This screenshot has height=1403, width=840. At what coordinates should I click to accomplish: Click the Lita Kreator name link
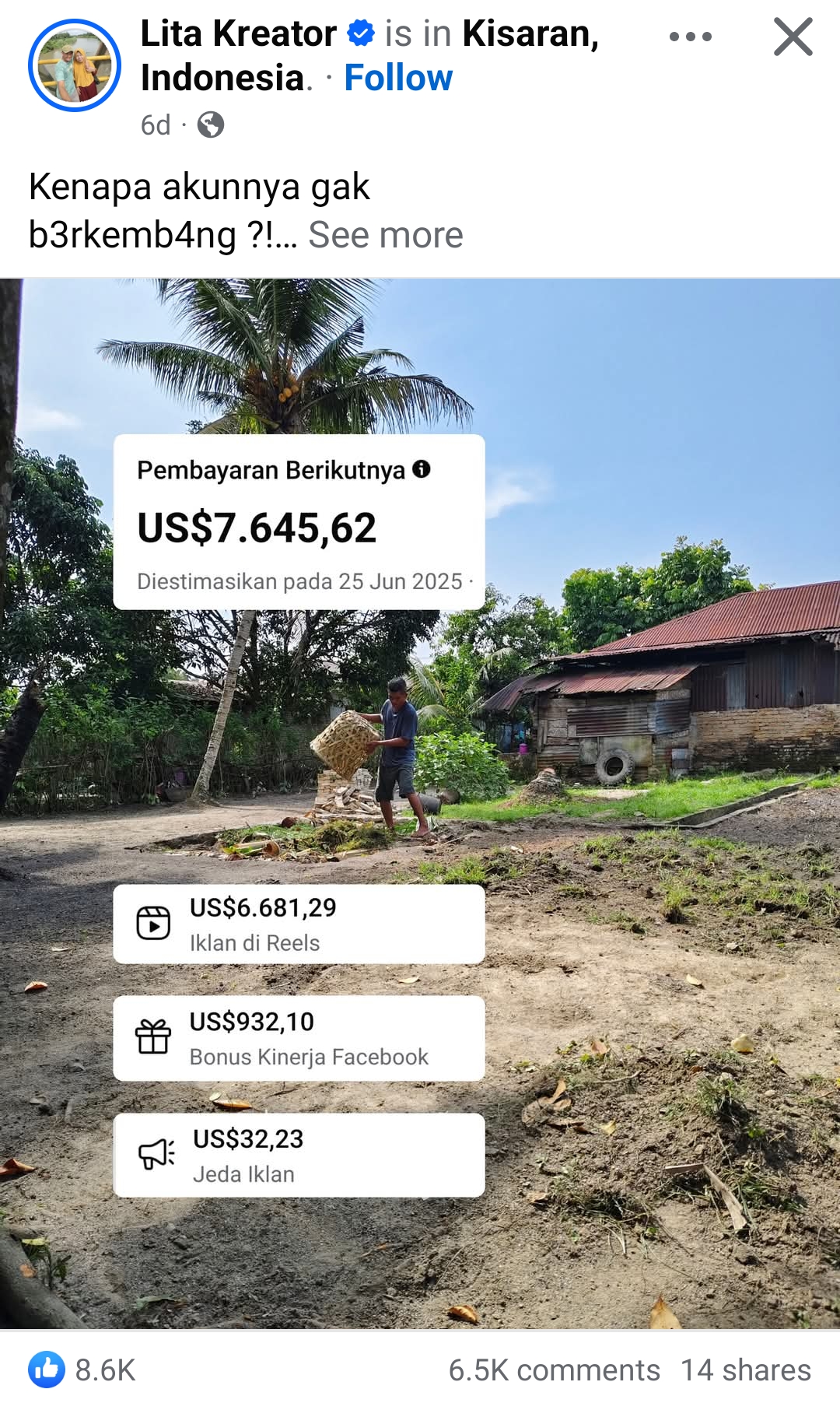pos(239,33)
